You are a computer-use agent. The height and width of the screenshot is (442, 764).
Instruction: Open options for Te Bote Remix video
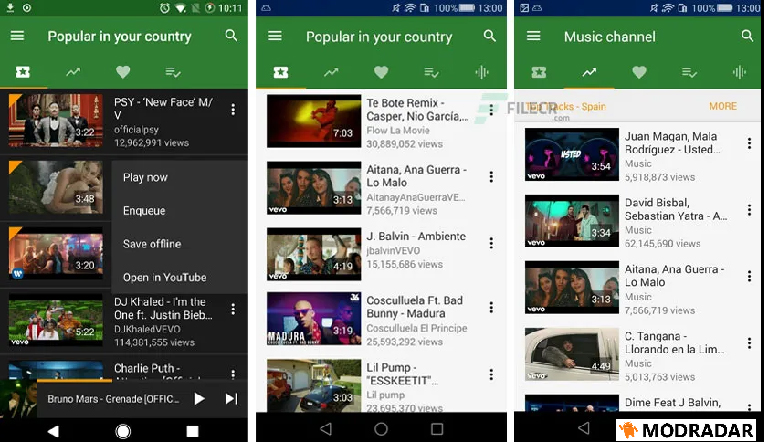tap(491, 110)
